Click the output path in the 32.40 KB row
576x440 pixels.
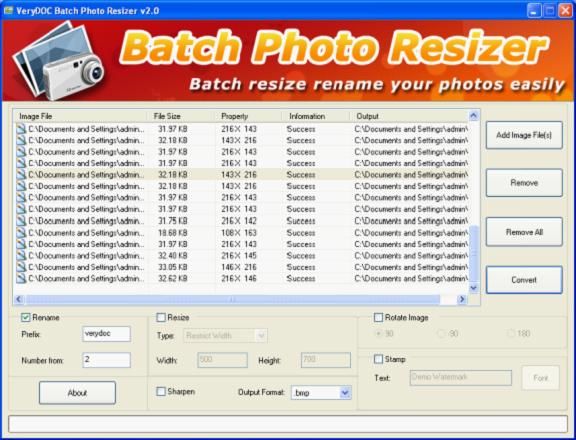pyautogui.click(x=411, y=255)
